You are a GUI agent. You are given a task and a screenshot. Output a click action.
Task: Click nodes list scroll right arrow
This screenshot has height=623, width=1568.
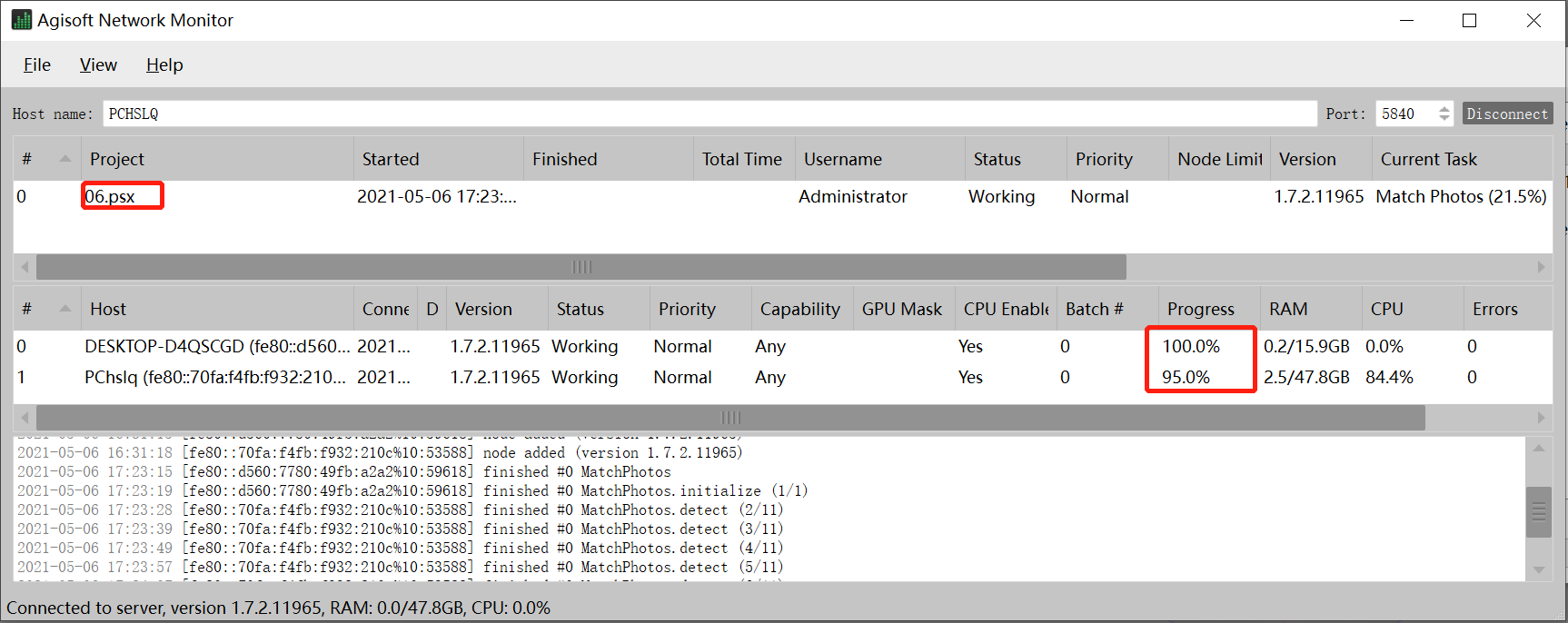click(x=1541, y=418)
